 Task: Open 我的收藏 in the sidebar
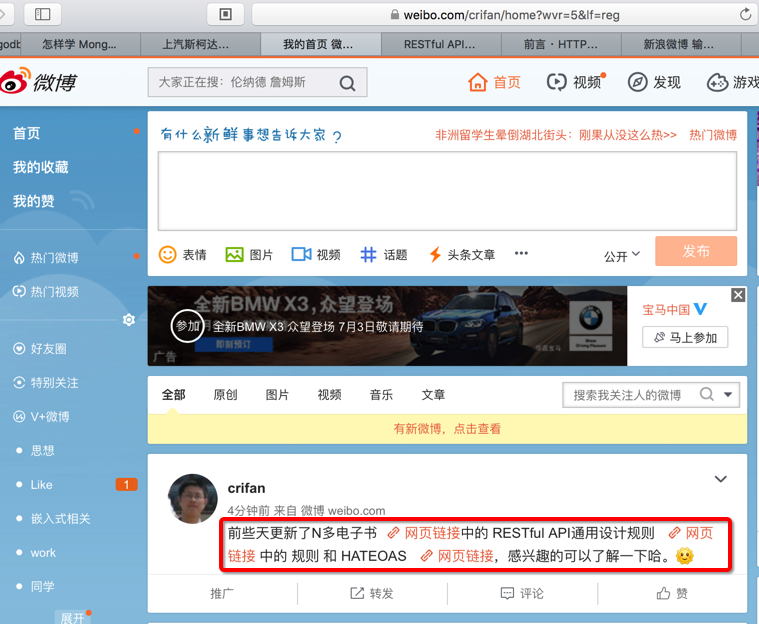pyautogui.click(x=41, y=167)
